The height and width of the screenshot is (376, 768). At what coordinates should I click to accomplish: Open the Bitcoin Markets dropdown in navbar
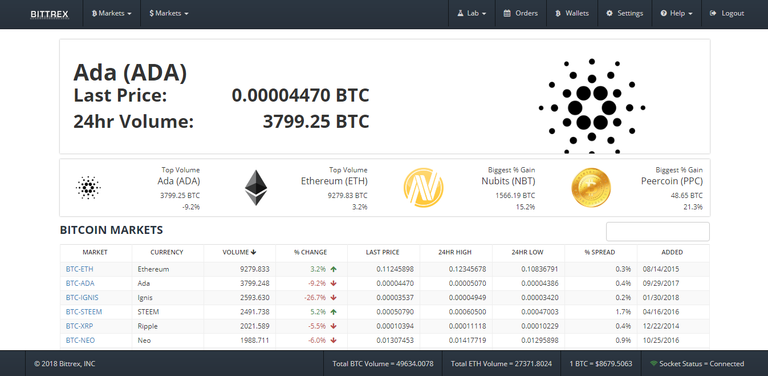click(x=112, y=14)
